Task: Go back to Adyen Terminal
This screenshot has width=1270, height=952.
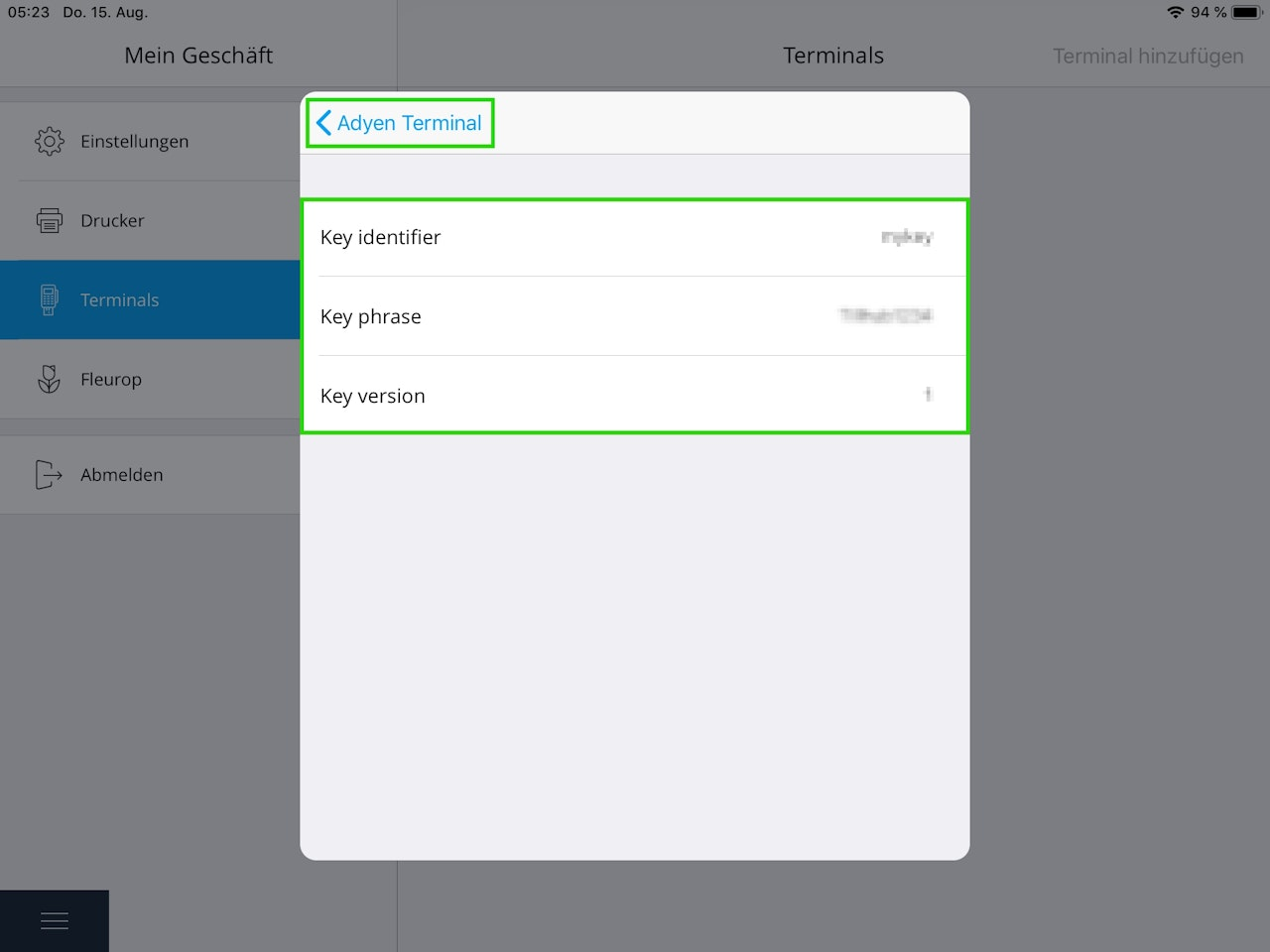Action: (400, 123)
